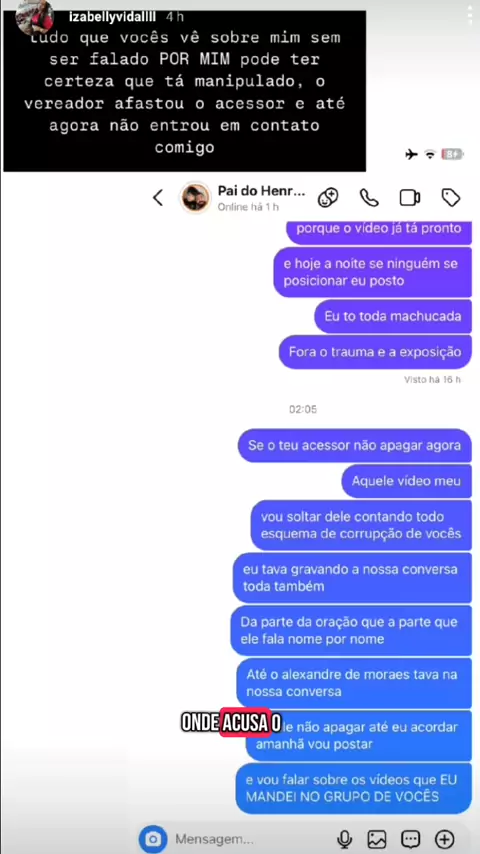Select the 'Se o teu acessor não apagar agora' message
This screenshot has height=854, width=480.
coord(355,445)
